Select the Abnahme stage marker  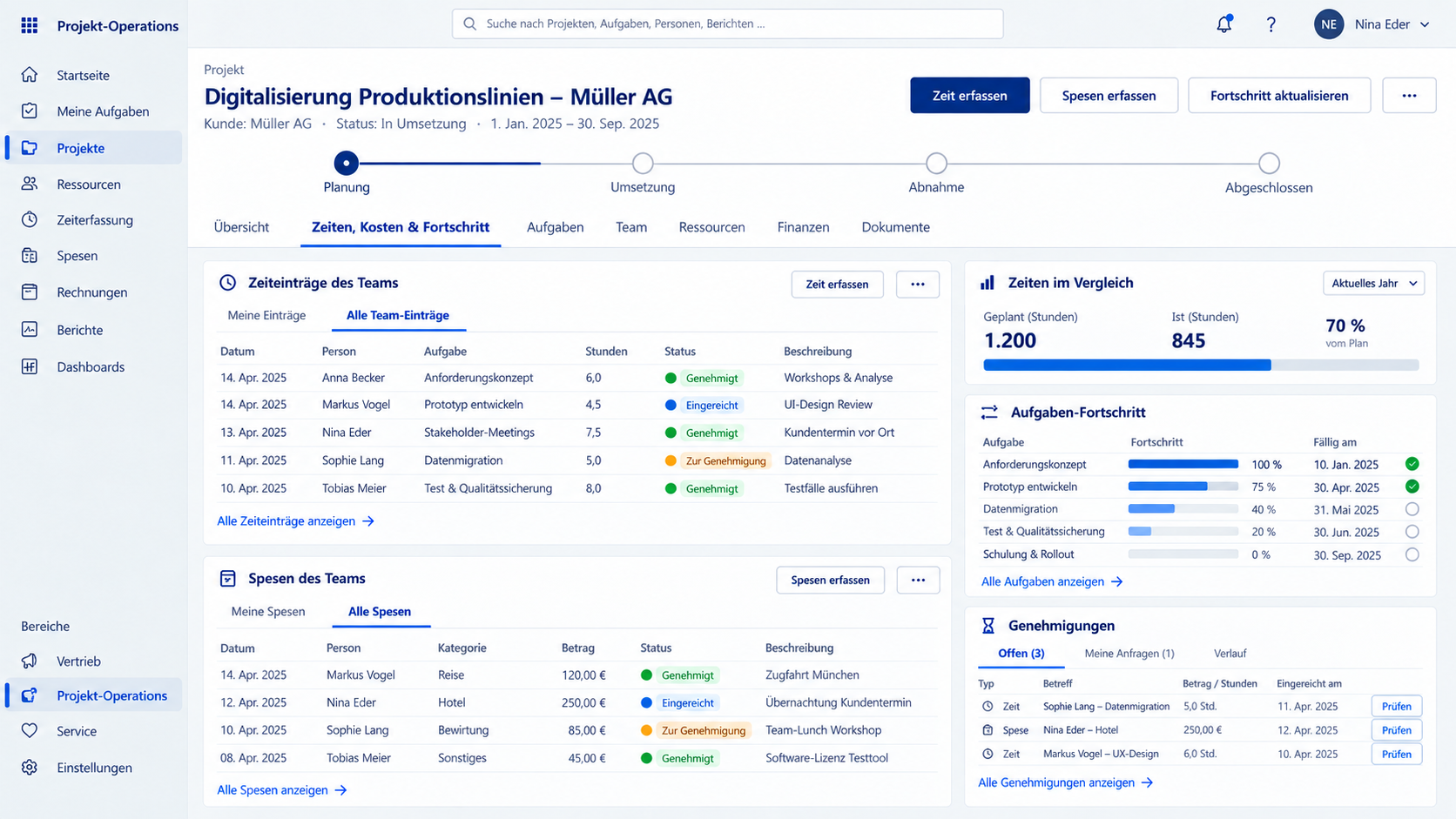[x=936, y=163]
